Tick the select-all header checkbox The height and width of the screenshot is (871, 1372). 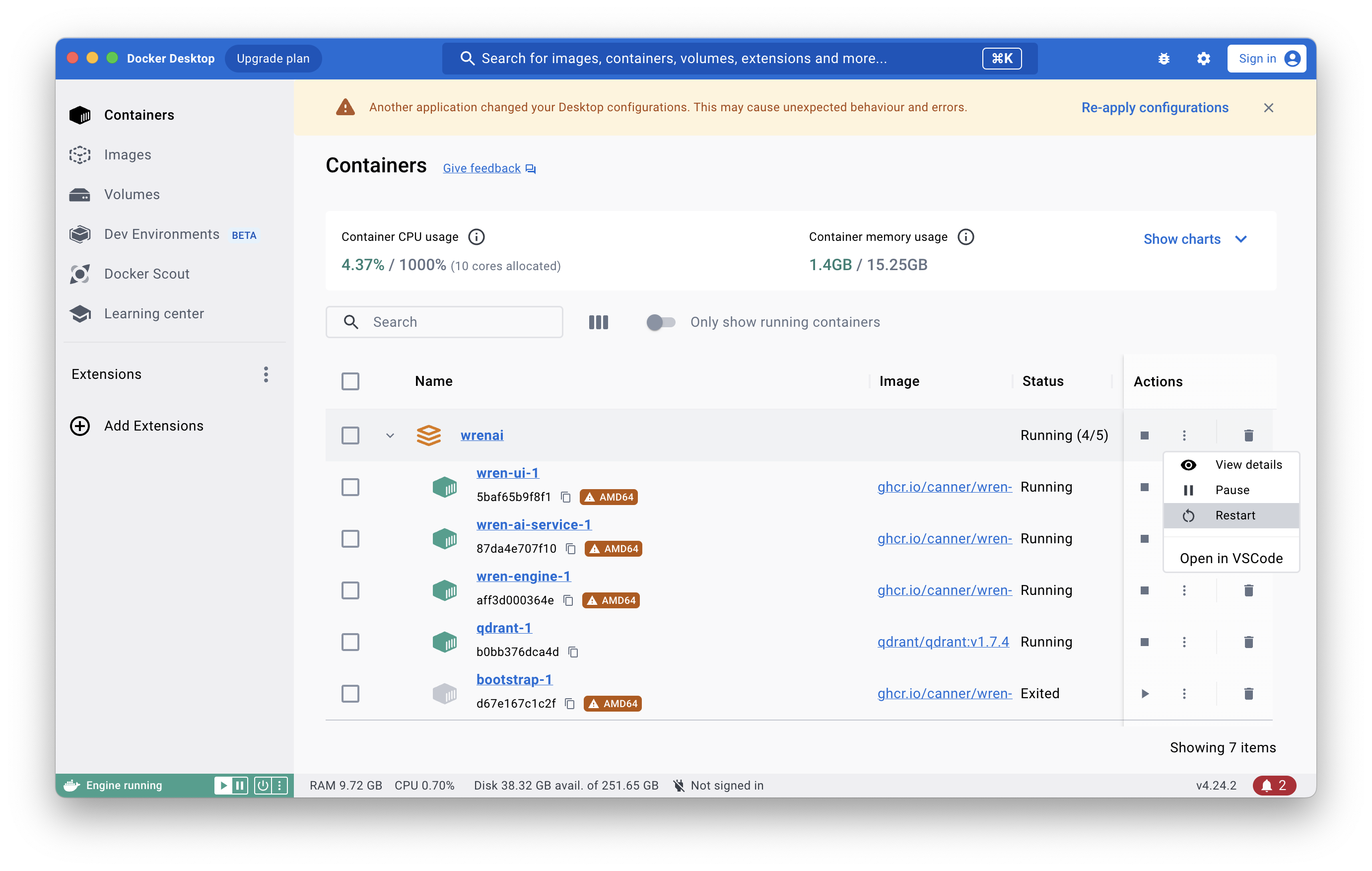click(350, 381)
